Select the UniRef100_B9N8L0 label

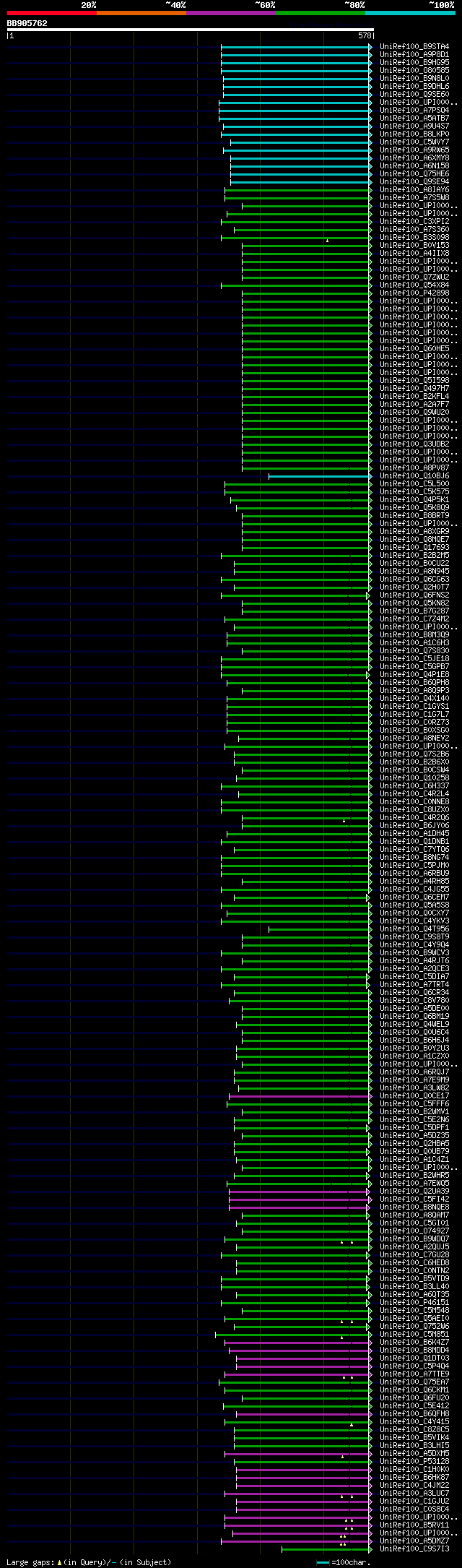414,79
